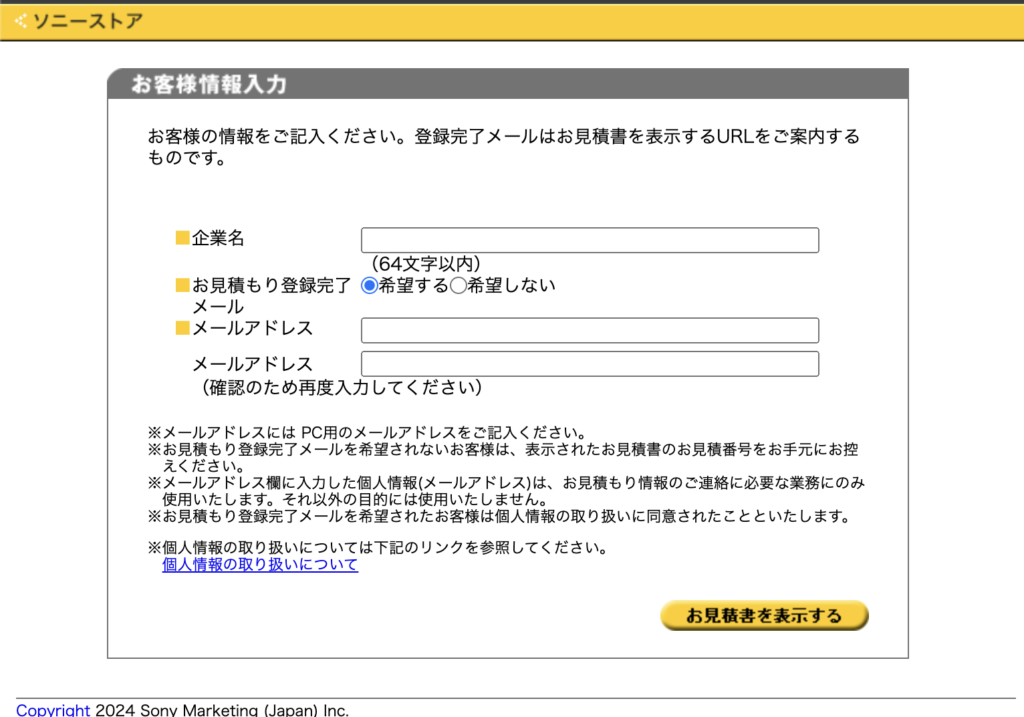The width and height of the screenshot is (1024, 717).
Task: Open the 個人情報の取り扱いについて link
Action: coord(260,565)
